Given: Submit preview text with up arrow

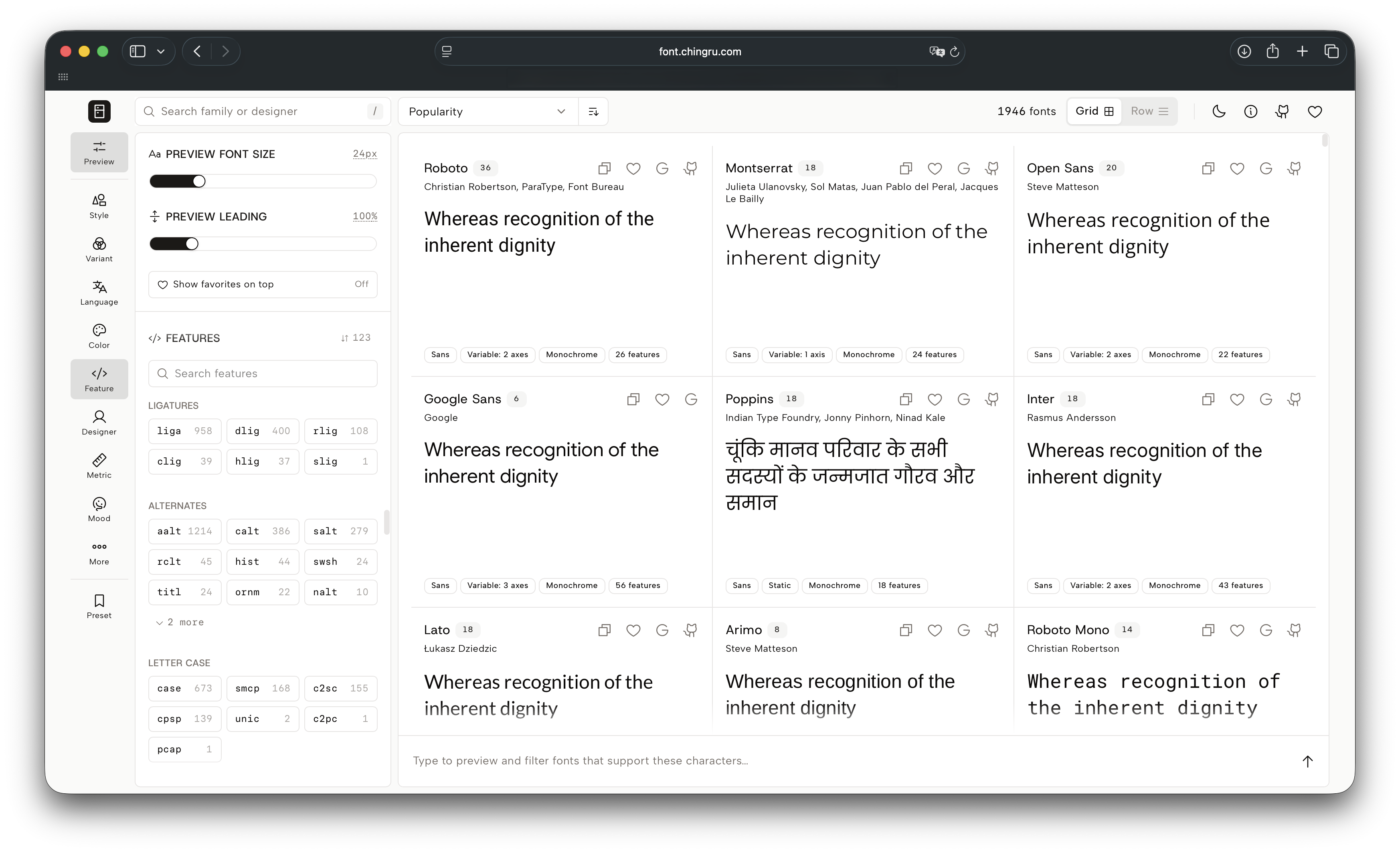Looking at the screenshot, I should coord(1307,761).
